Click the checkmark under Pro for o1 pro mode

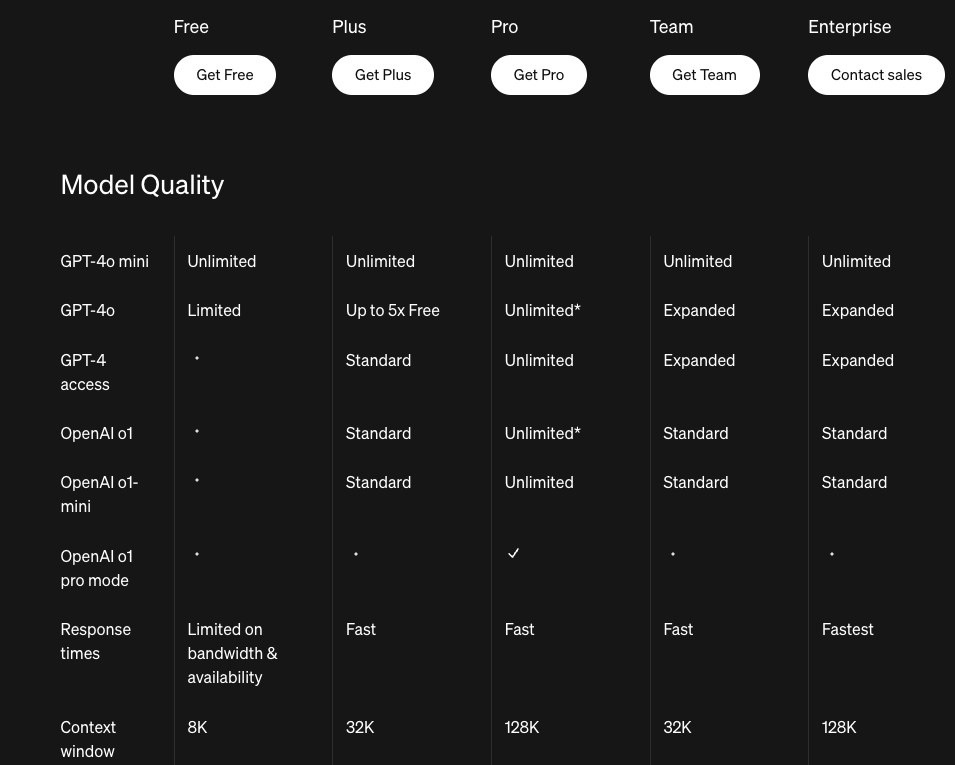pyautogui.click(x=513, y=553)
